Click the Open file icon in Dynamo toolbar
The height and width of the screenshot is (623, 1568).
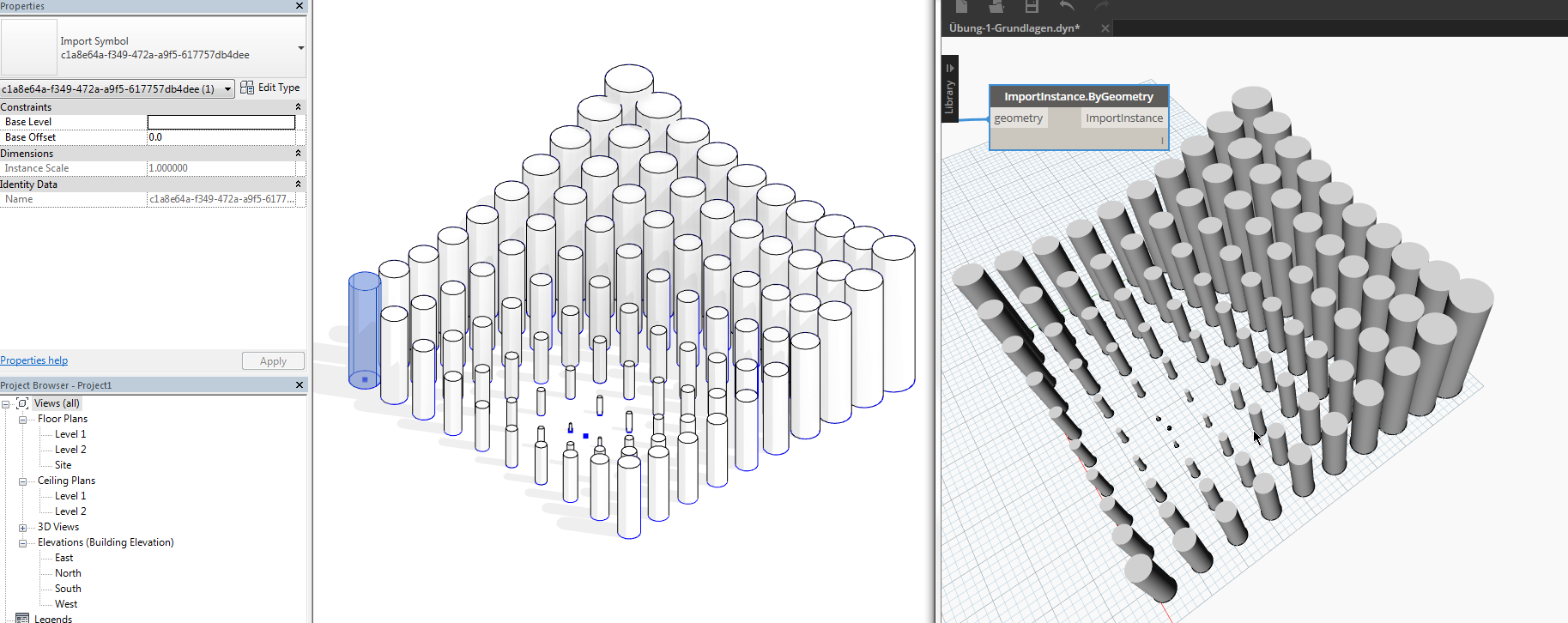tap(996, 7)
